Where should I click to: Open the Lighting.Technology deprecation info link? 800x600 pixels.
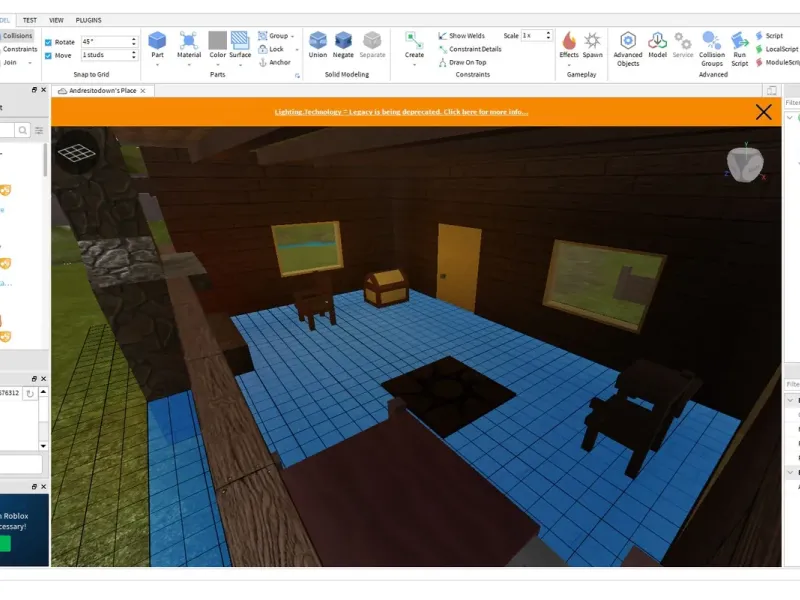pyautogui.click(x=401, y=112)
